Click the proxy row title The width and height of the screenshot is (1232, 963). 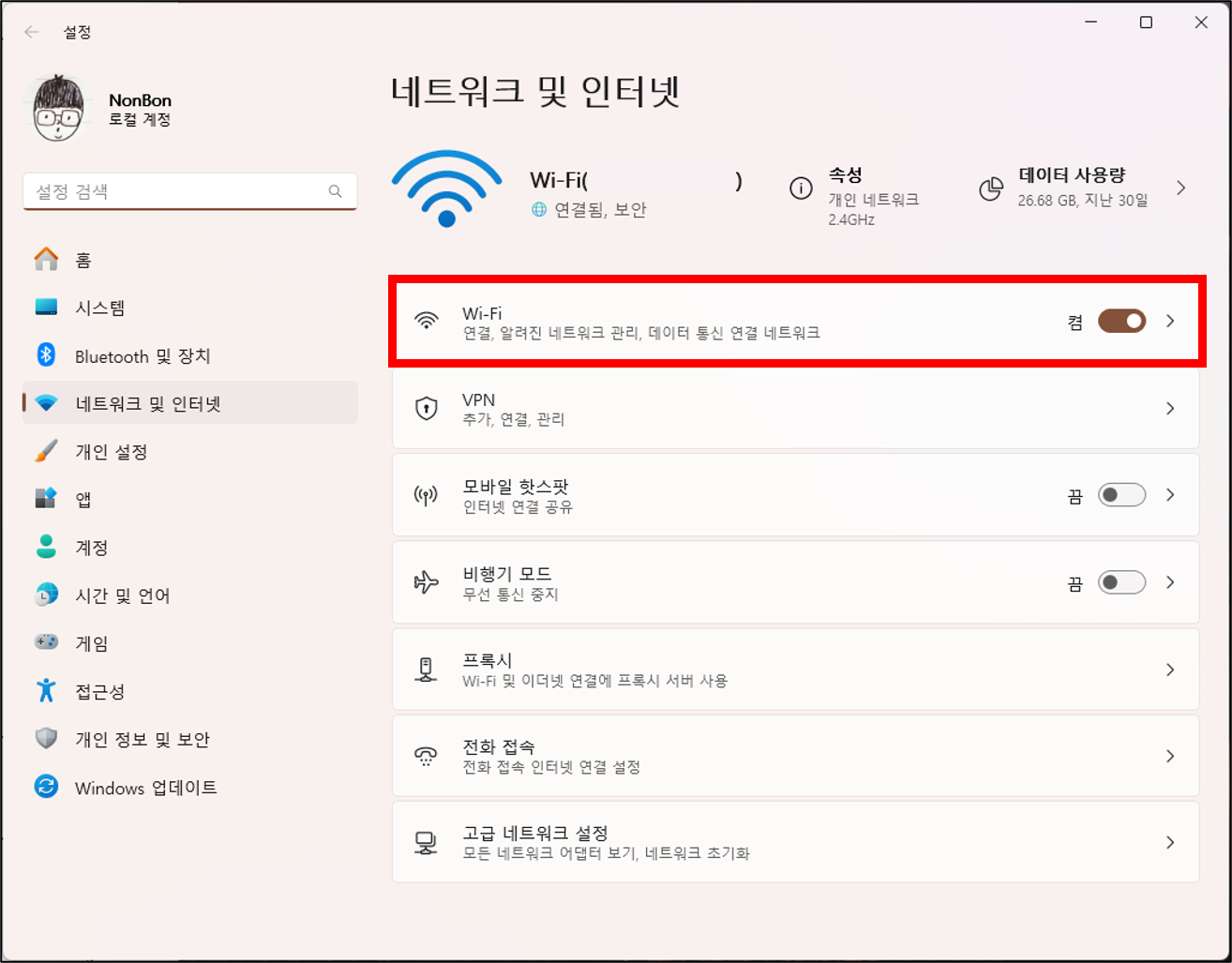click(488, 660)
